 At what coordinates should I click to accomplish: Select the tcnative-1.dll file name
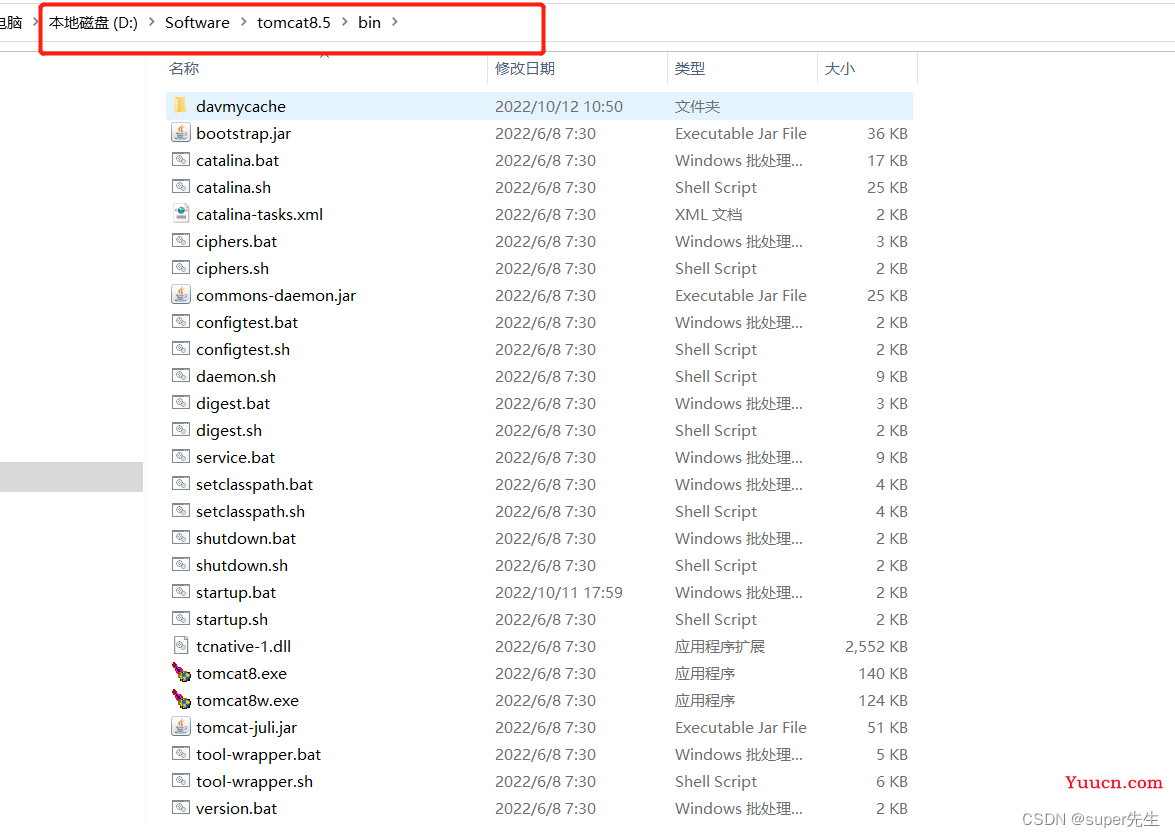(x=244, y=646)
